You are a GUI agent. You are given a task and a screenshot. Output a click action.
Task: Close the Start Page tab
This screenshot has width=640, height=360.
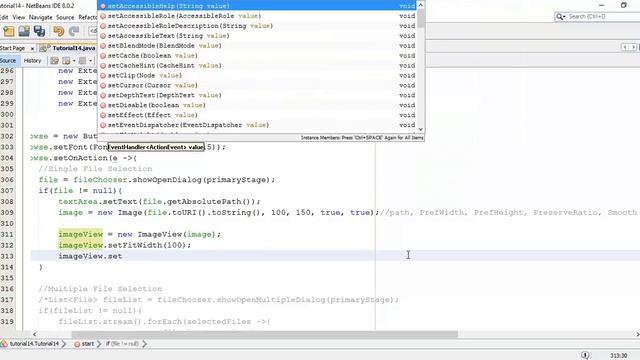click(x=32, y=49)
